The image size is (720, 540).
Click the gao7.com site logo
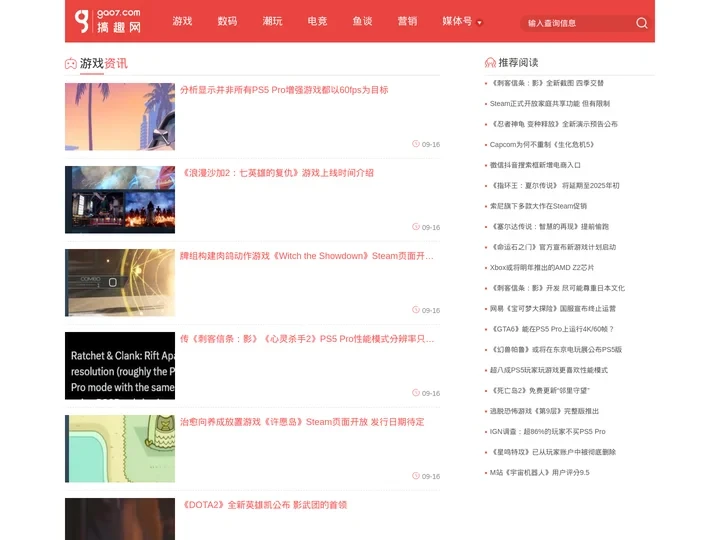(x=108, y=21)
